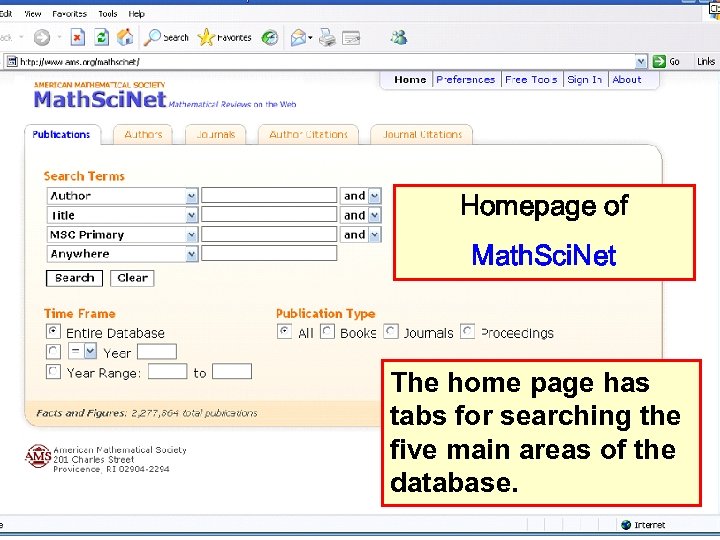This screenshot has height=540, width=720.
Task: Click the Internet zone globe icon
Action: [x=625, y=524]
